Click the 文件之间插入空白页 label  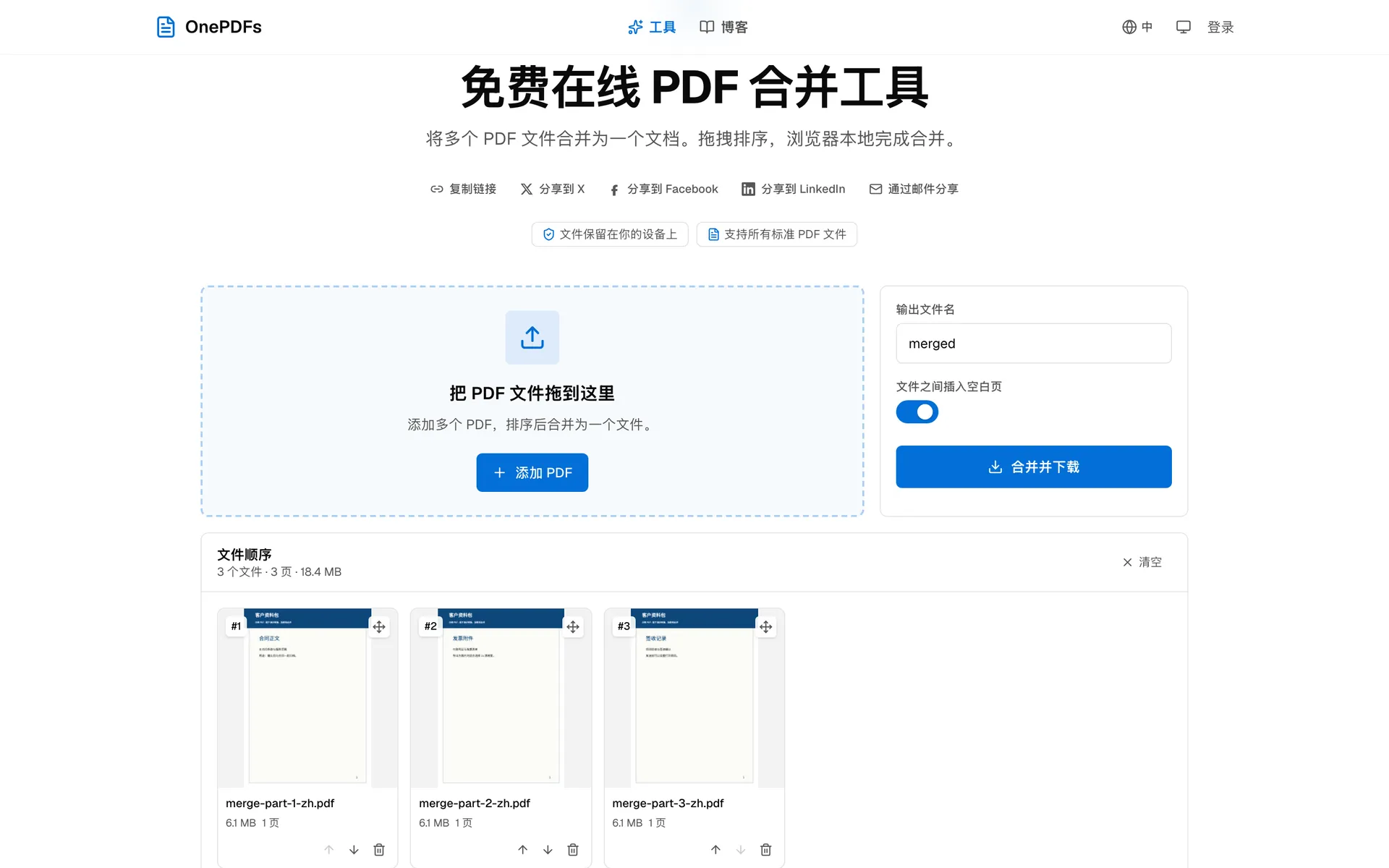(x=949, y=387)
